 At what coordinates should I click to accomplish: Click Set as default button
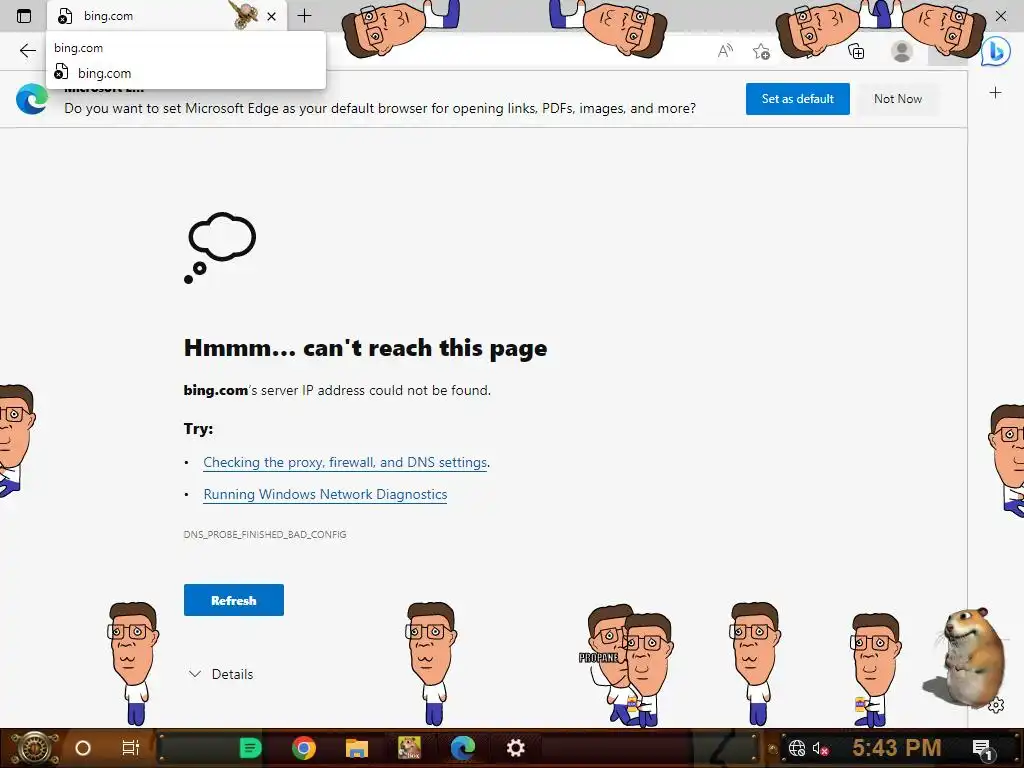click(x=797, y=99)
